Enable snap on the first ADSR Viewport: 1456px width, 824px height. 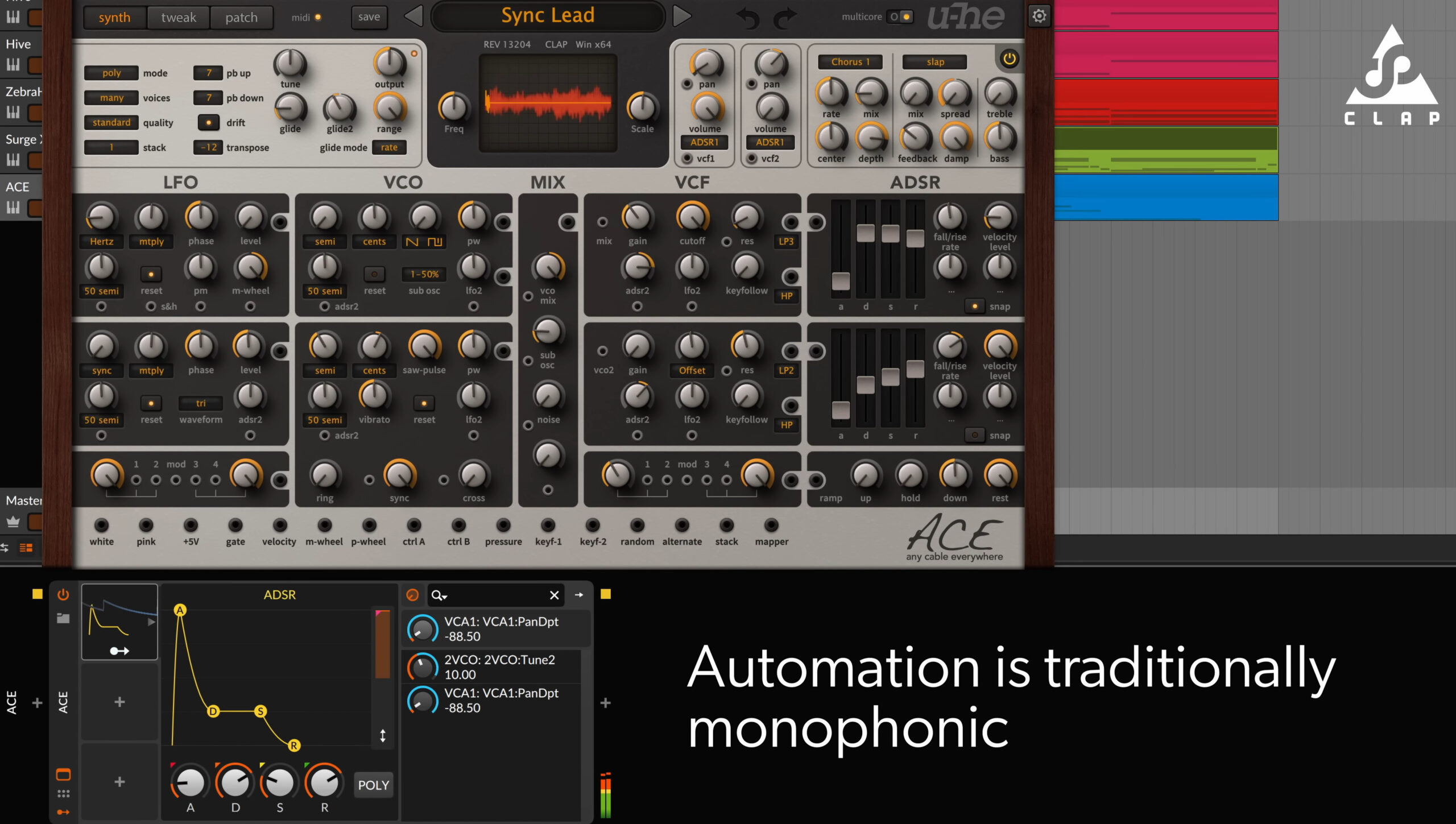pos(974,307)
